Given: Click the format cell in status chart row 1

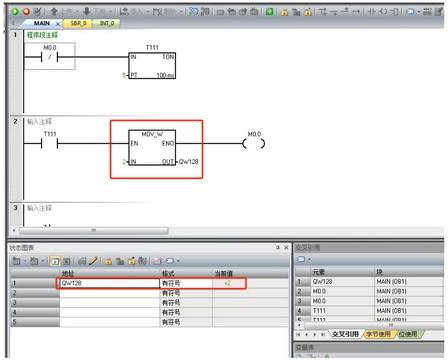Looking at the screenshot, I should click(x=186, y=283).
